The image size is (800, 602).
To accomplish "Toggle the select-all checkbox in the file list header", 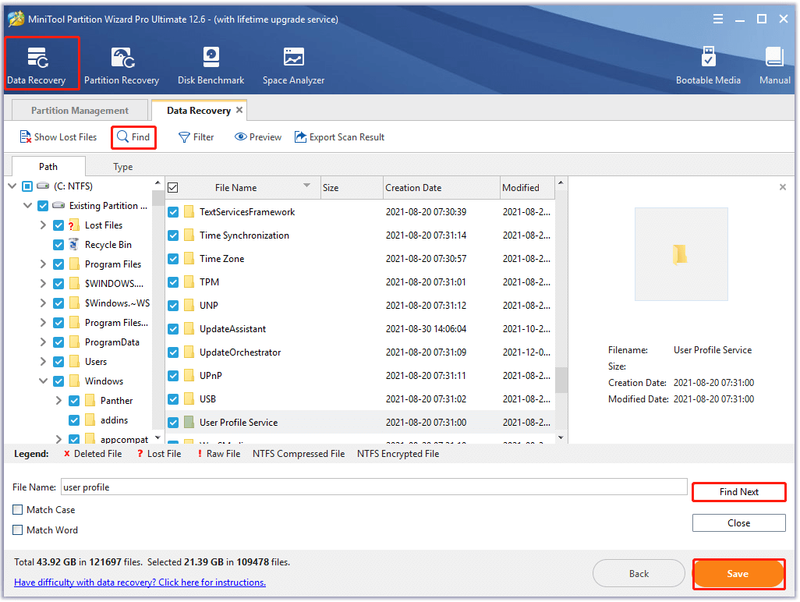I will click(x=173, y=188).
